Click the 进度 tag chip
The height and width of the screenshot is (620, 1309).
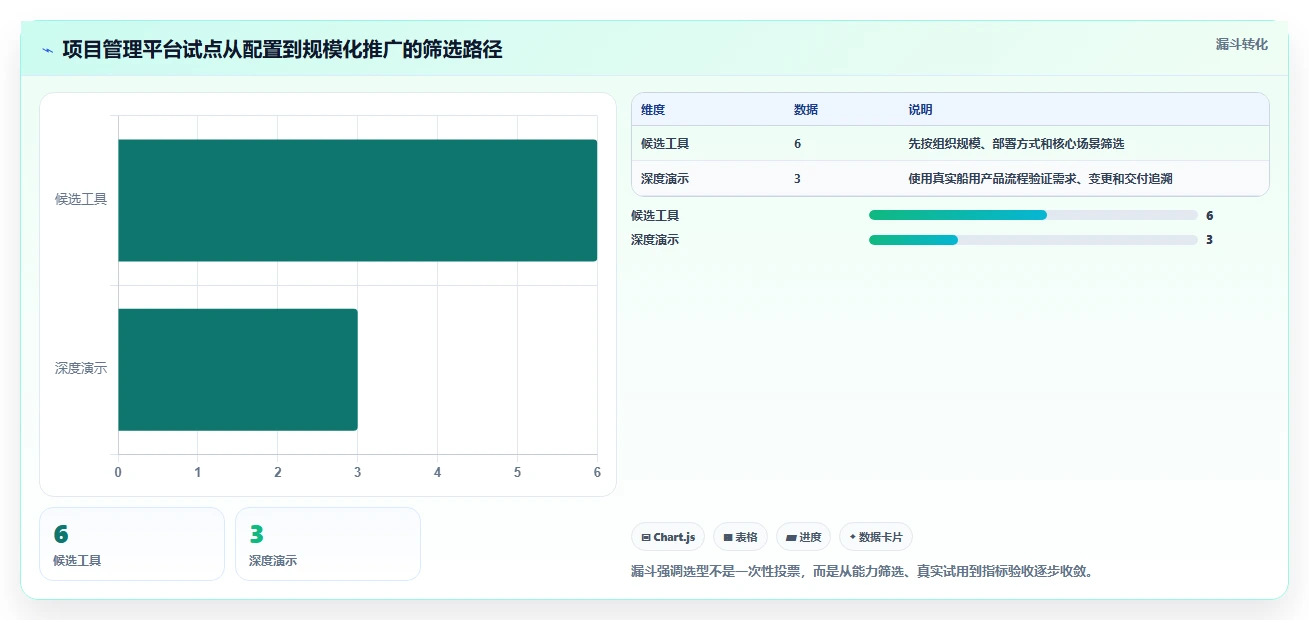tap(803, 537)
